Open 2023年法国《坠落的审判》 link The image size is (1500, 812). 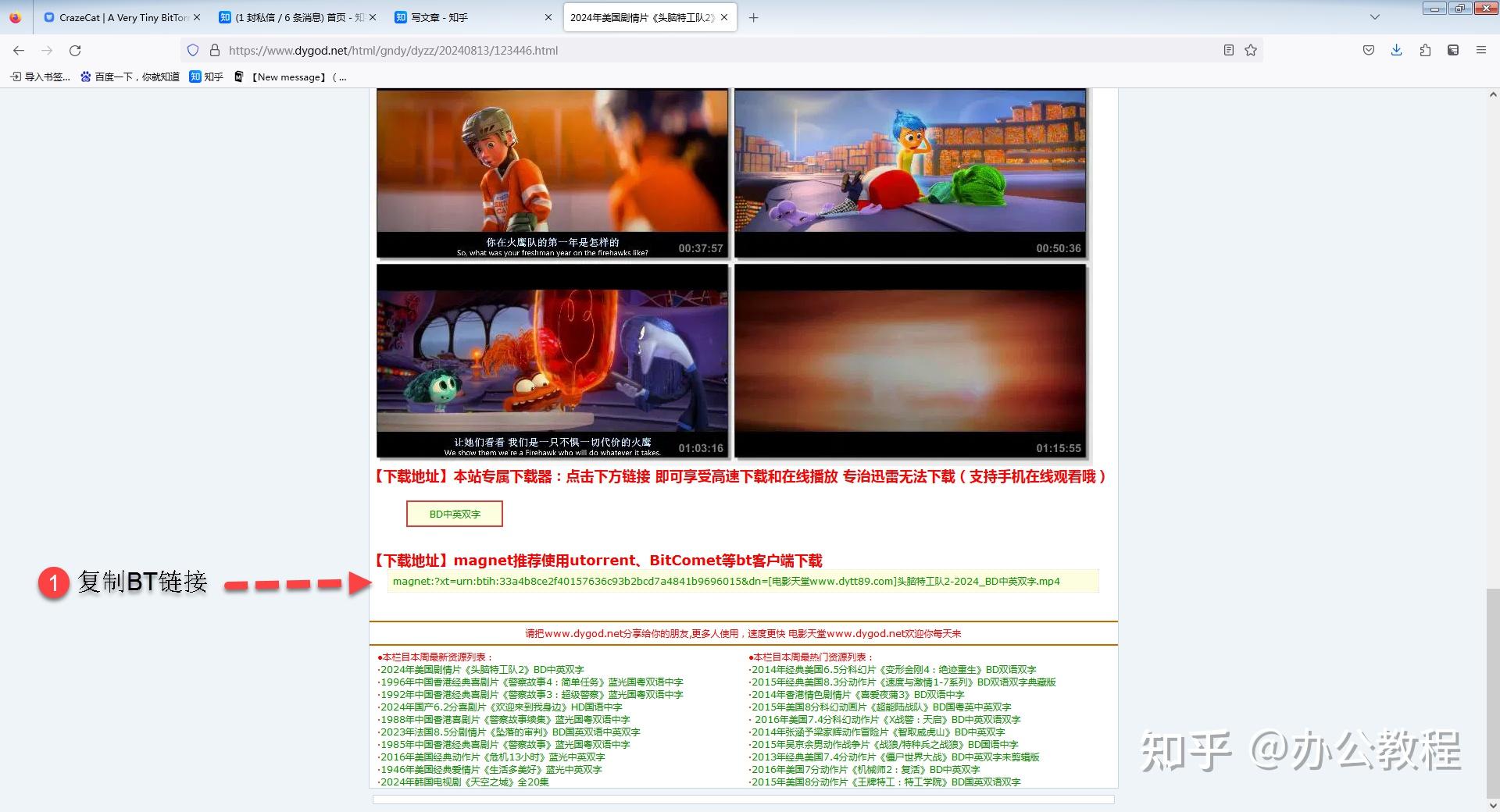point(509,732)
